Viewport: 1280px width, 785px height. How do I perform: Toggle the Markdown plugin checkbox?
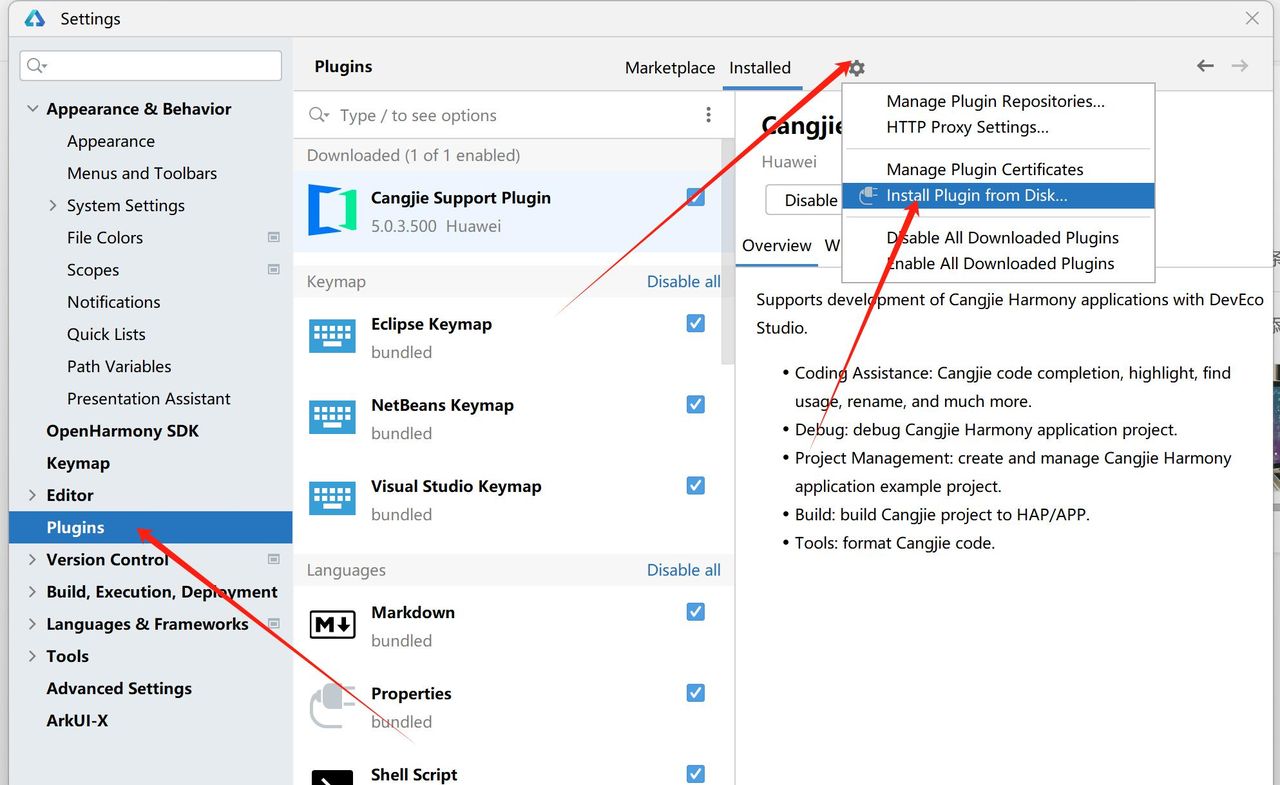coord(695,611)
